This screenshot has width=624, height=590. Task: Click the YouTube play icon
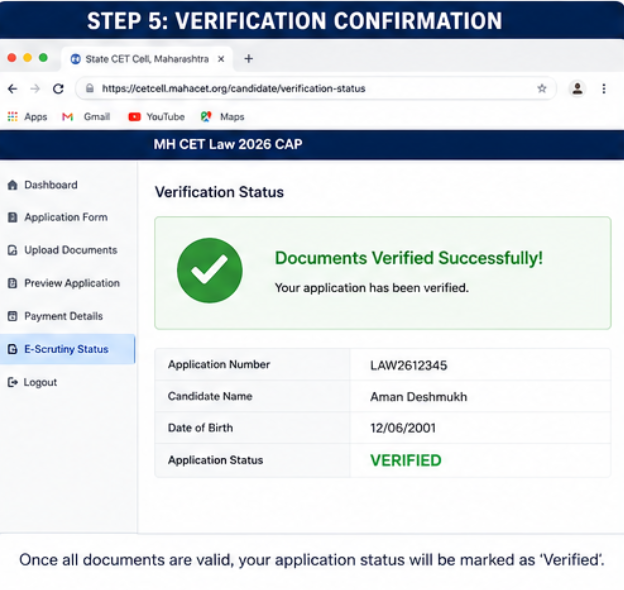pyautogui.click(x=135, y=117)
